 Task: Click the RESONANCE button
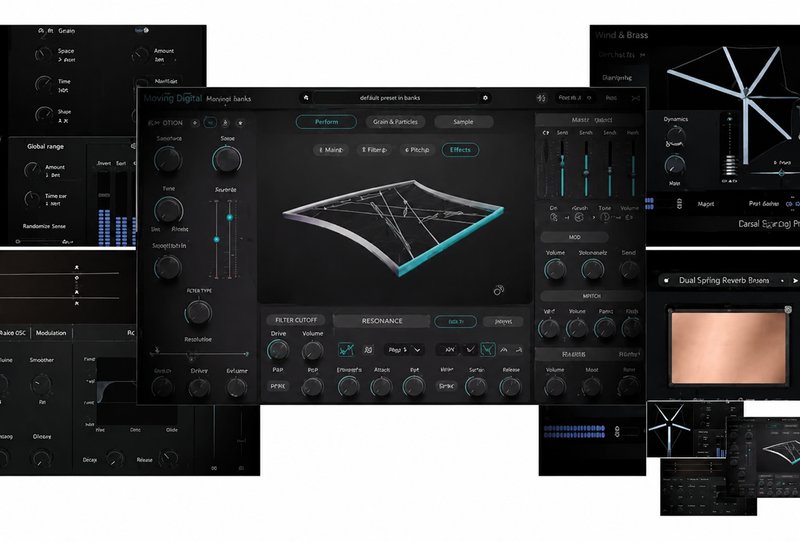[x=382, y=321]
